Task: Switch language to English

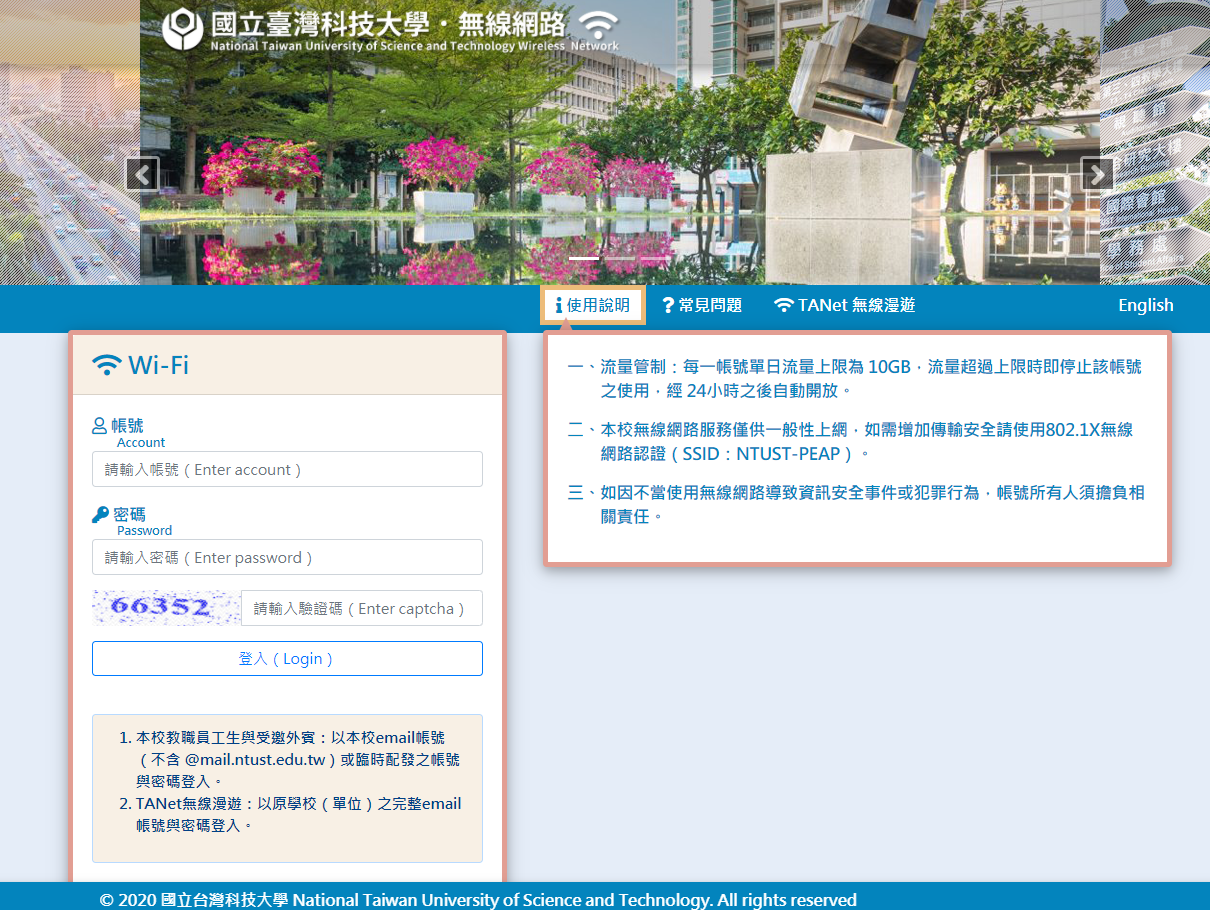Action: (x=1146, y=305)
